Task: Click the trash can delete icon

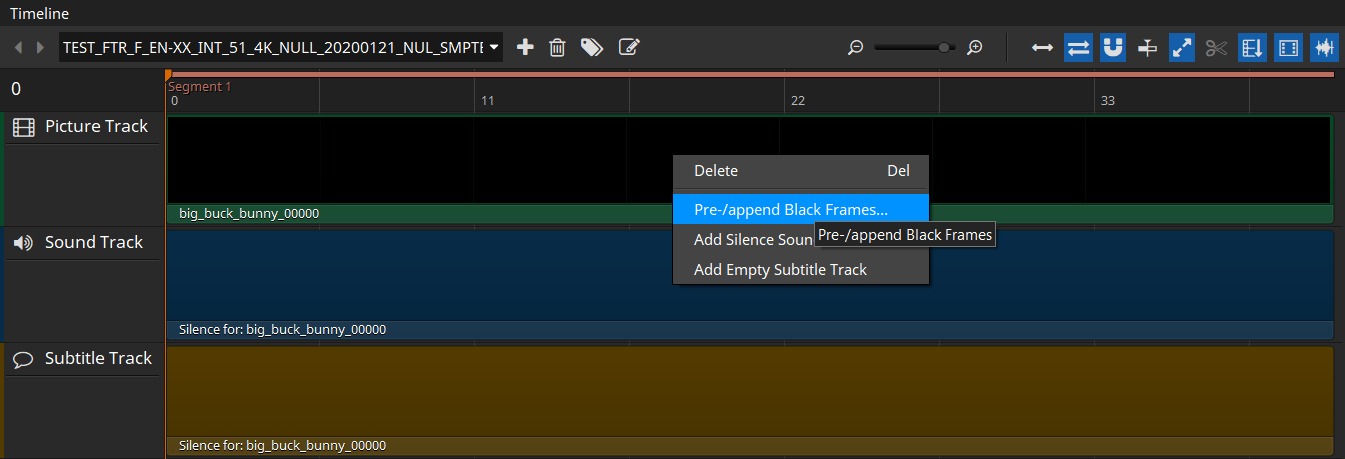Action: 558,47
